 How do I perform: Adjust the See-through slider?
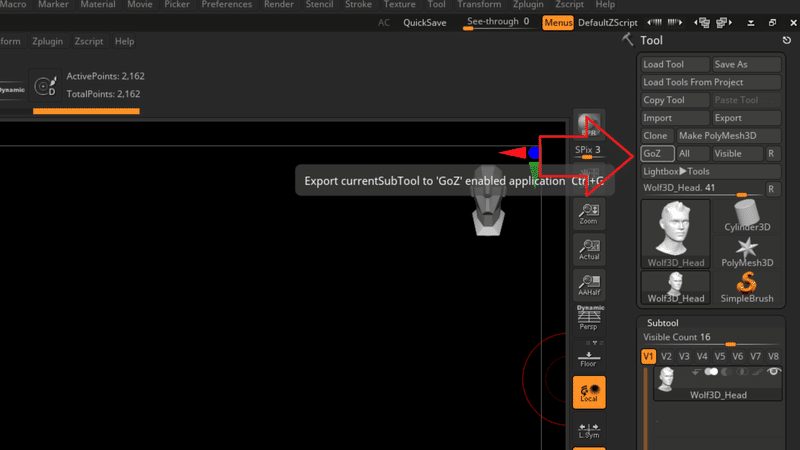[x=498, y=23]
